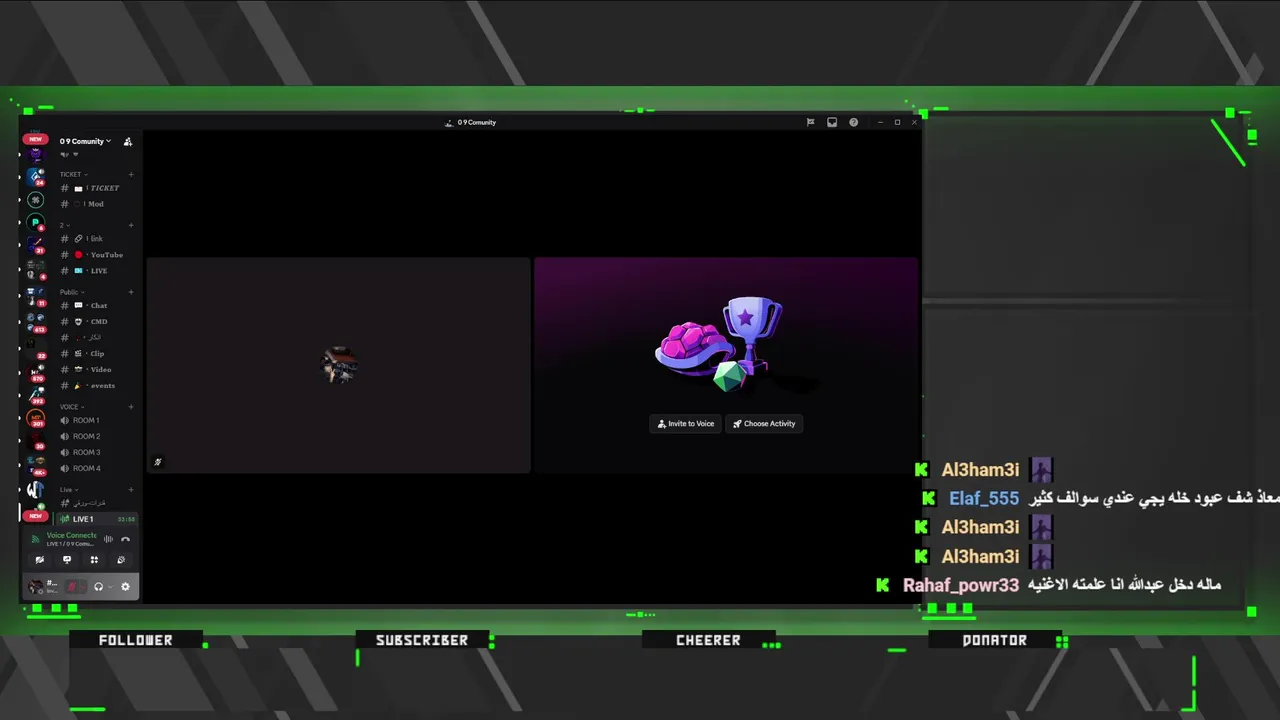Viewport: 1280px width, 720px height.
Task: Add a channel to Public category
Action: tap(131, 292)
